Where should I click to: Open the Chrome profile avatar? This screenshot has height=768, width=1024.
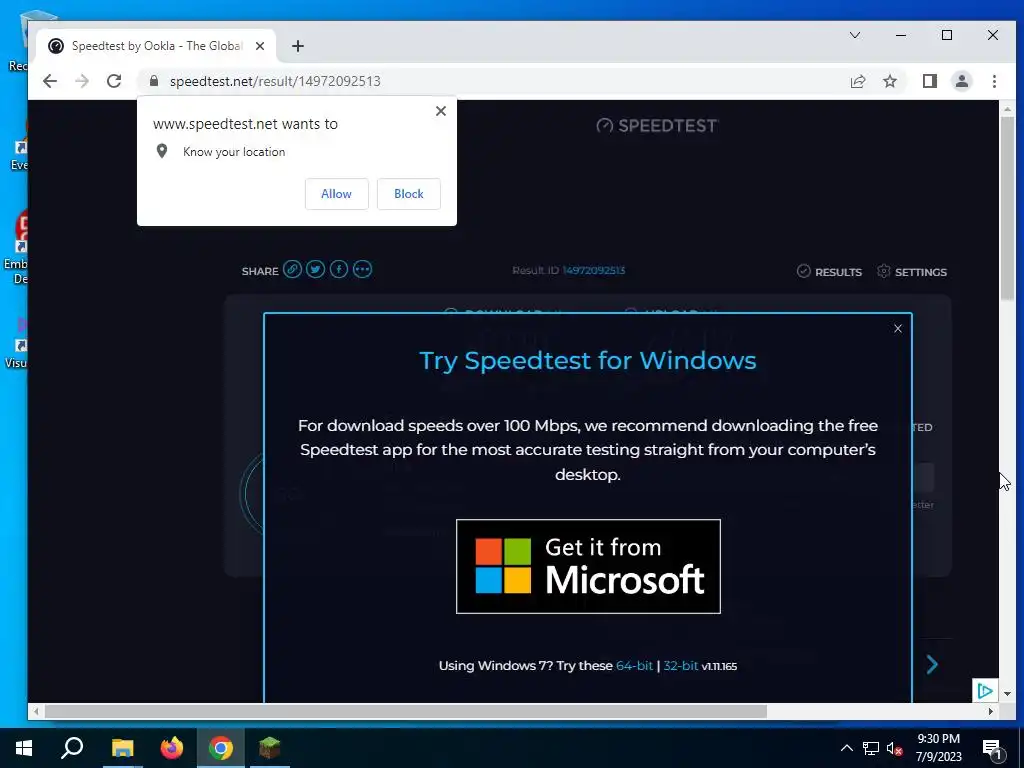point(961,81)
